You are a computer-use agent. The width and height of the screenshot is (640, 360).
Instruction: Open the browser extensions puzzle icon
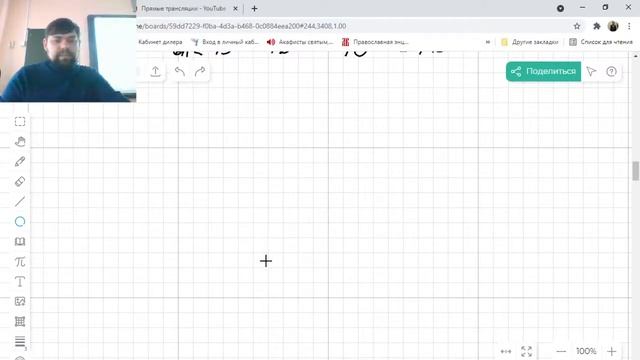(x=596, y=26)
